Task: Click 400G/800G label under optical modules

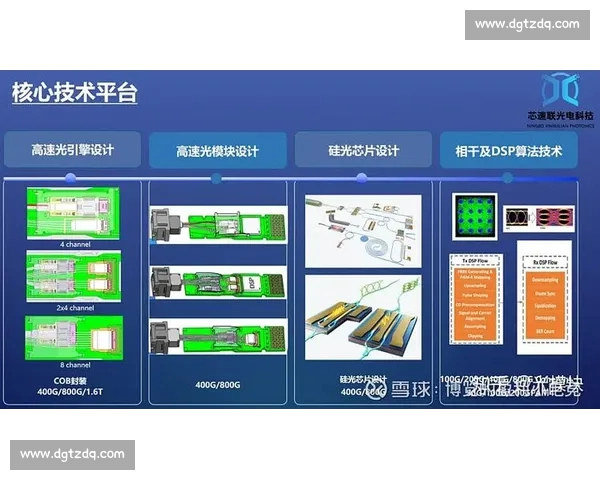Action: [x=218, y=385]
